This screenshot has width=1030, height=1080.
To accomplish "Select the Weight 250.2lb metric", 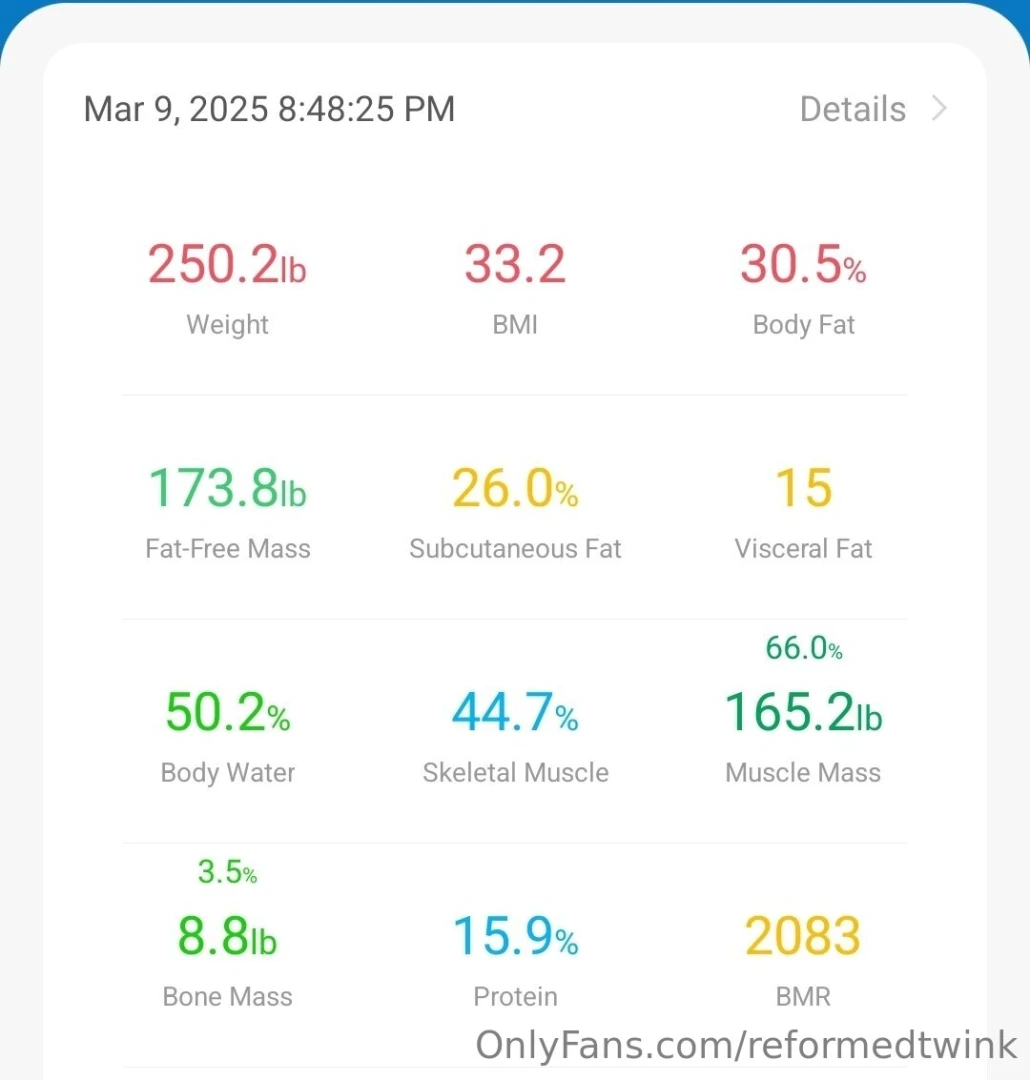I will click(x=227, y=265).
